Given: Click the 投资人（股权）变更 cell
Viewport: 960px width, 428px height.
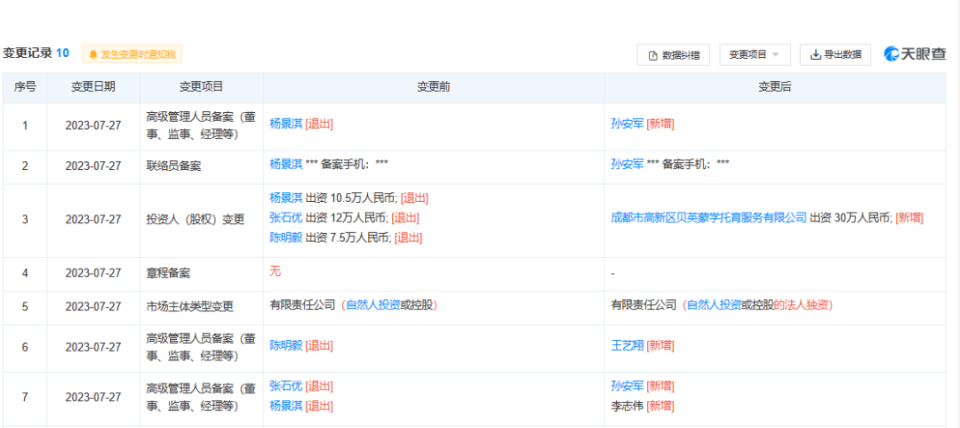Looking at the screenshot, I should [201, 220].
